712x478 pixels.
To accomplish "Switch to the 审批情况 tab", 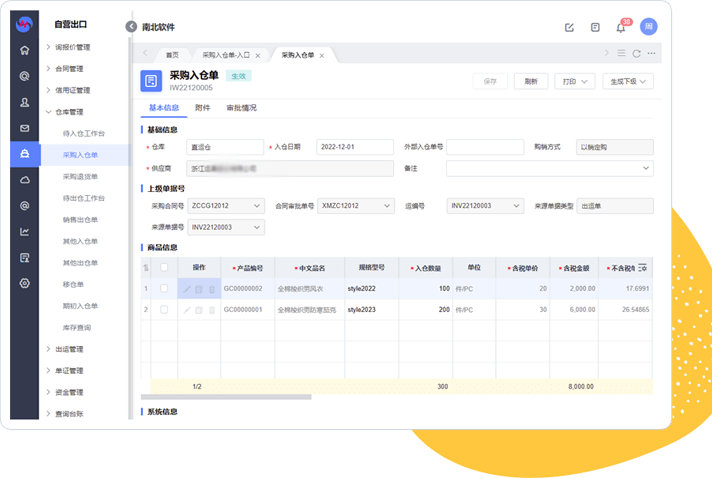I will point(241,107).
